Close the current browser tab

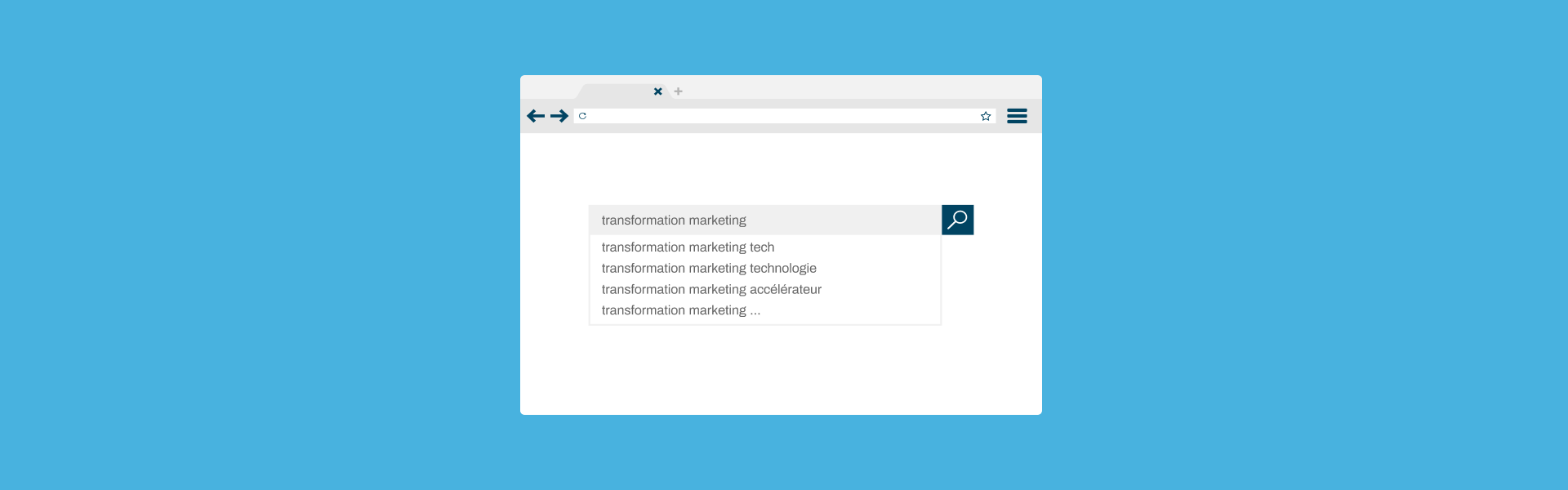[657, 91]
